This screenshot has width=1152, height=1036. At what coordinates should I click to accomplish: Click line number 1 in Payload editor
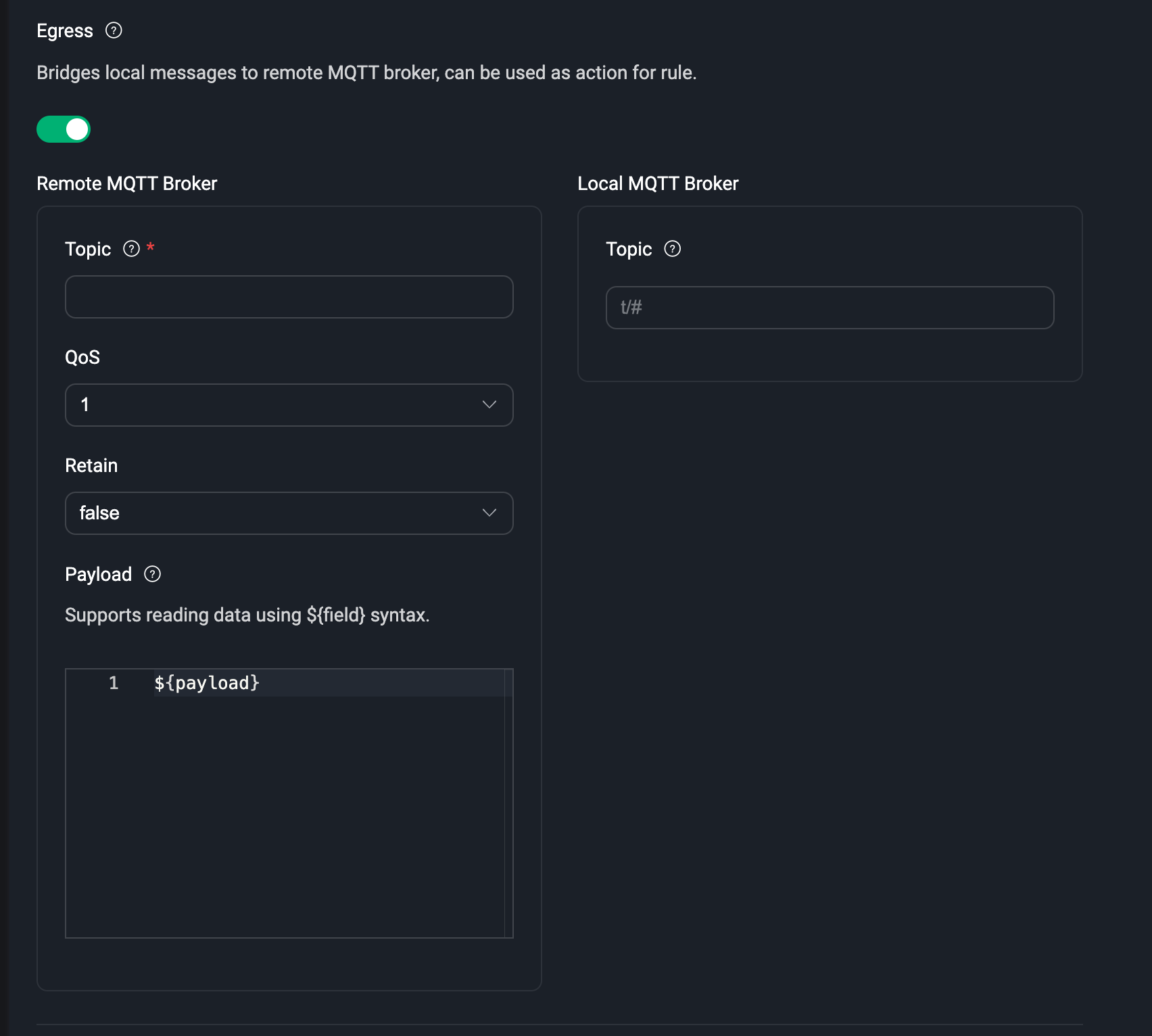coord(114,683)
